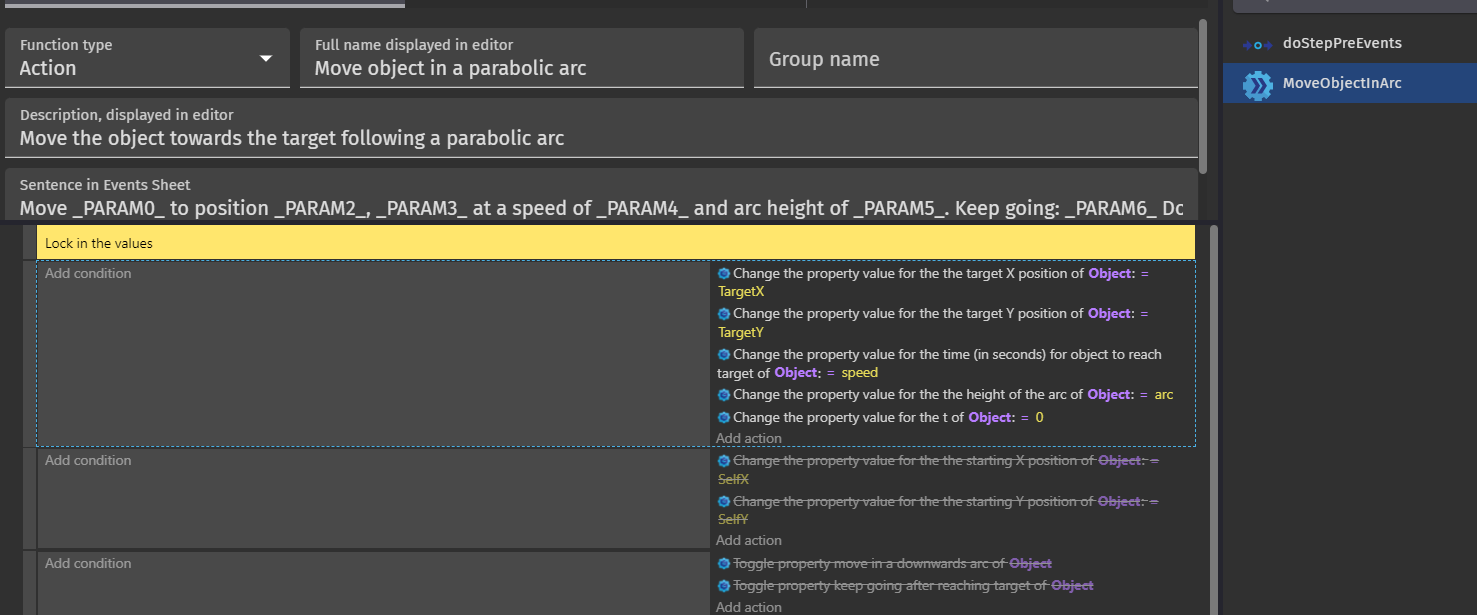The width and height of the screenshot is (1477, 615).
Task: Click the MoveObjectInArc function icon
Action: [1257, 85]
